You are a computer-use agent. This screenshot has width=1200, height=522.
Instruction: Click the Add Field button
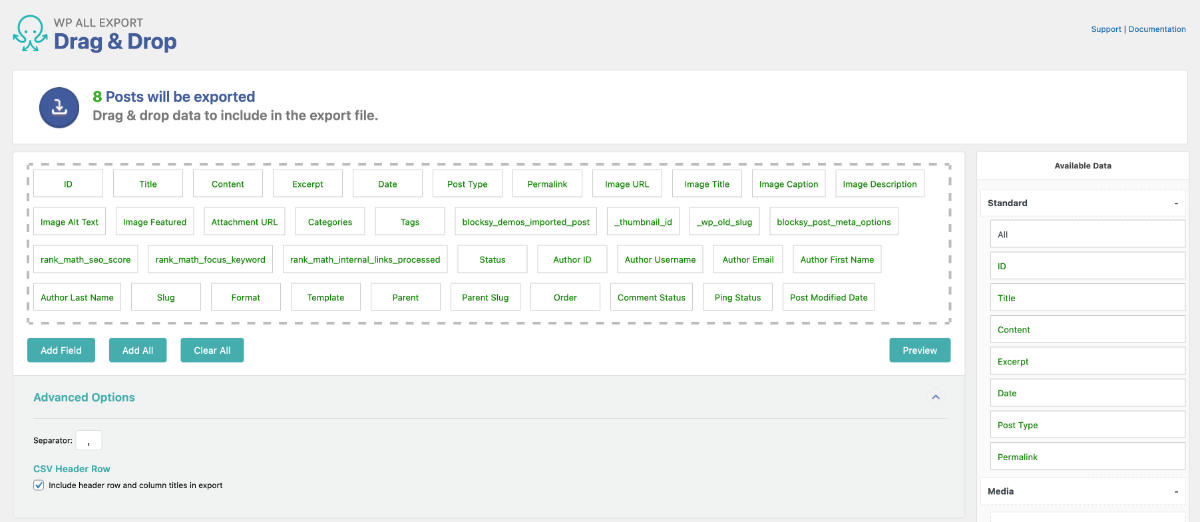pyautogui.click(x=61, y=350)
